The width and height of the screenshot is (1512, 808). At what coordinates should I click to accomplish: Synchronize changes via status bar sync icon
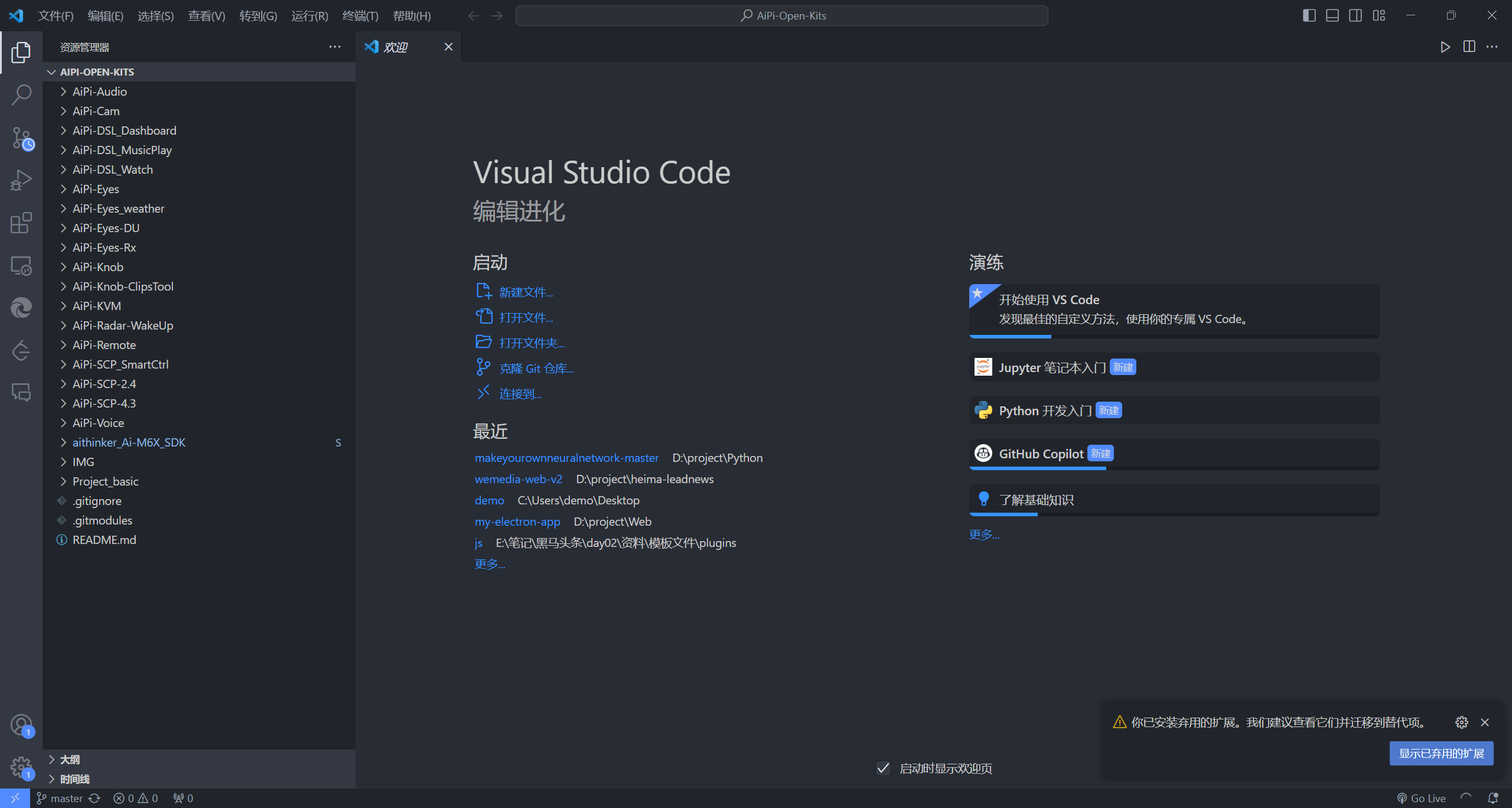(x=94, y=798)
